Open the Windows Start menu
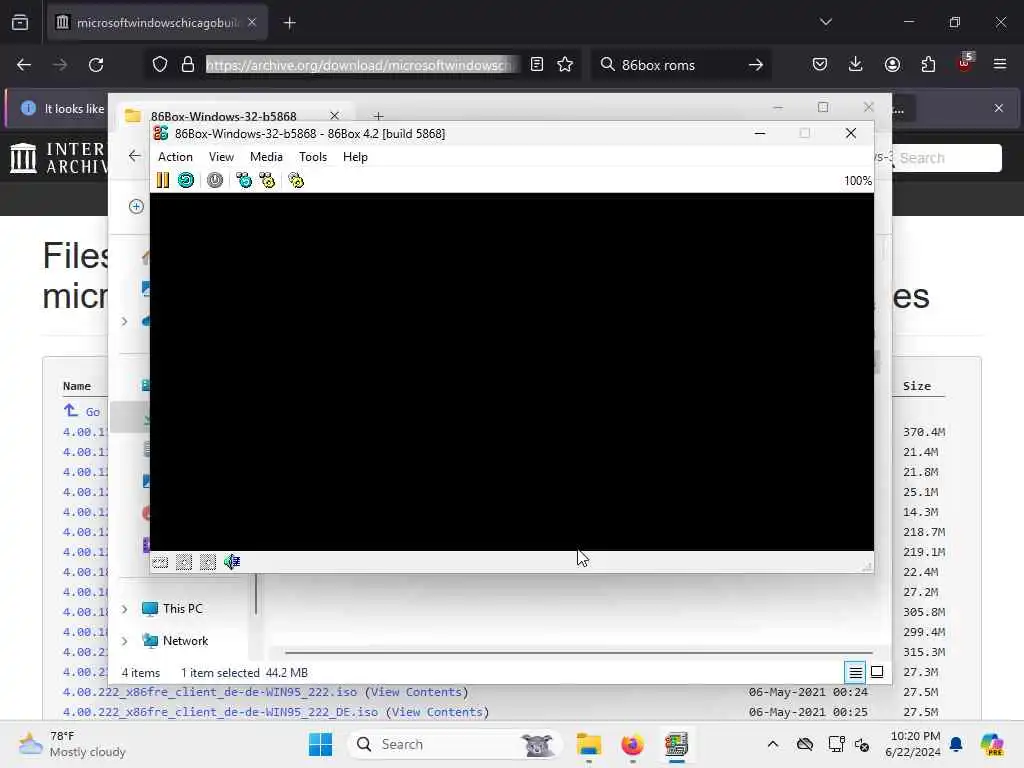The height and width of the screenshot is (768, 1024). point(320,744)
